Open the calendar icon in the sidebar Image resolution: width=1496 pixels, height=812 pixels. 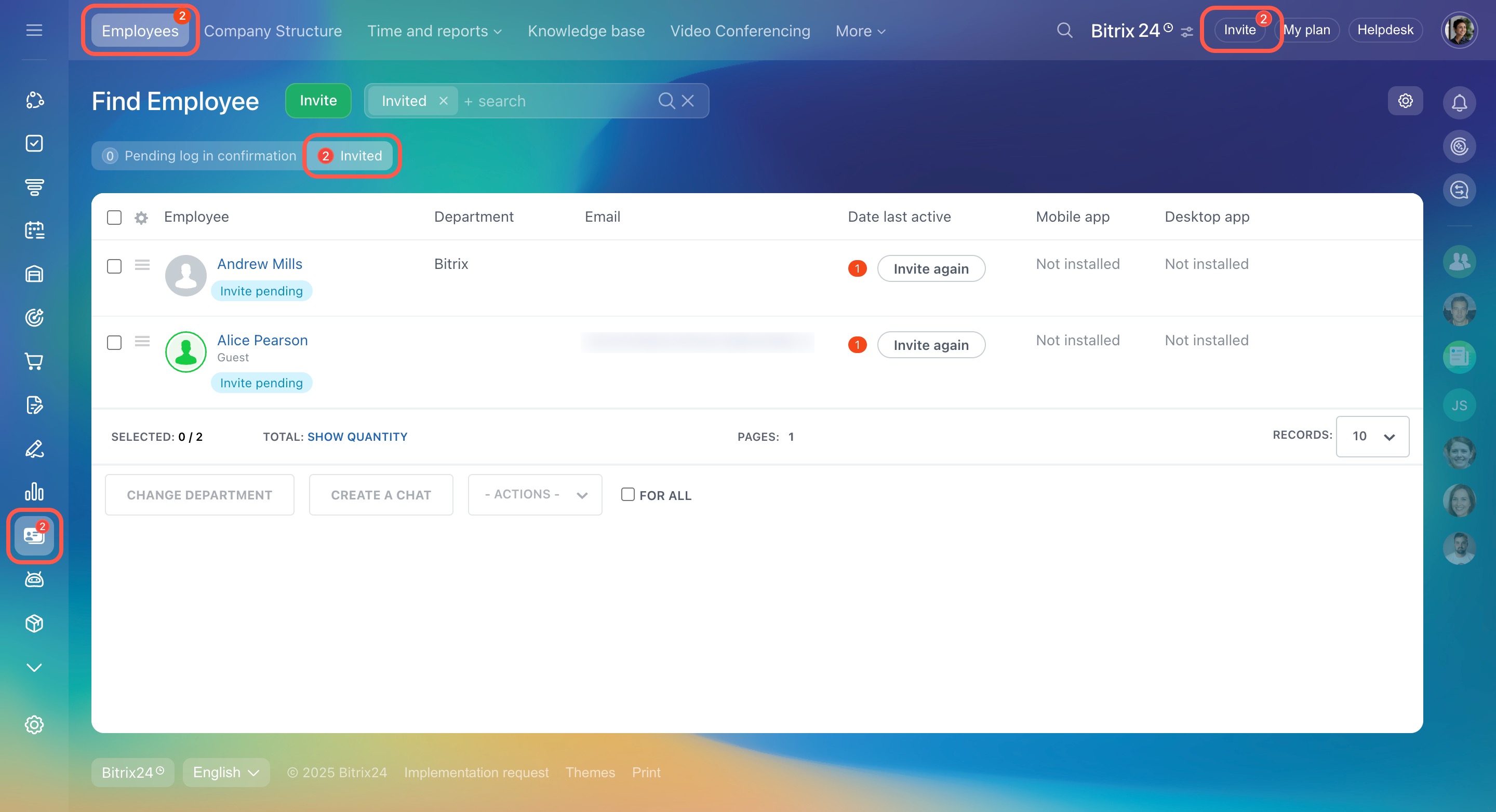point(34,231)
